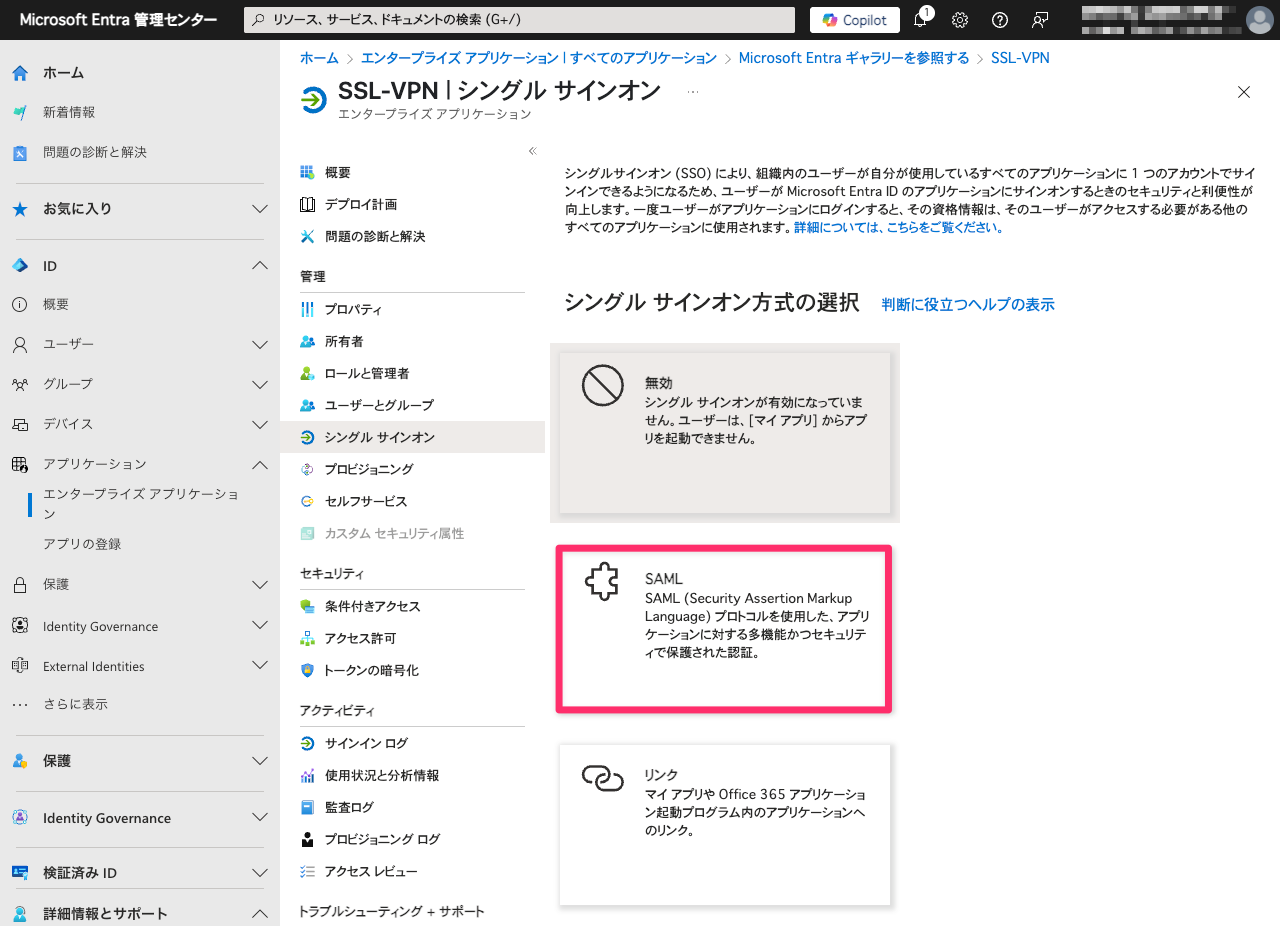
Task: Open デプロイ計画 book icon
Action: click(x=308, y=205)
